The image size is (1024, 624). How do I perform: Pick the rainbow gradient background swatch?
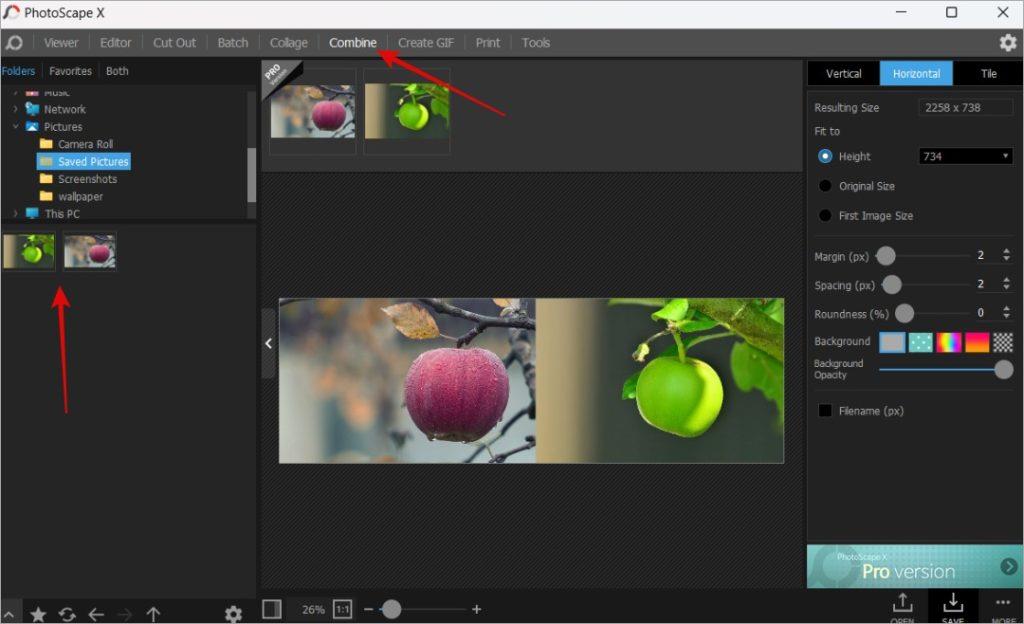pos(949,342)
